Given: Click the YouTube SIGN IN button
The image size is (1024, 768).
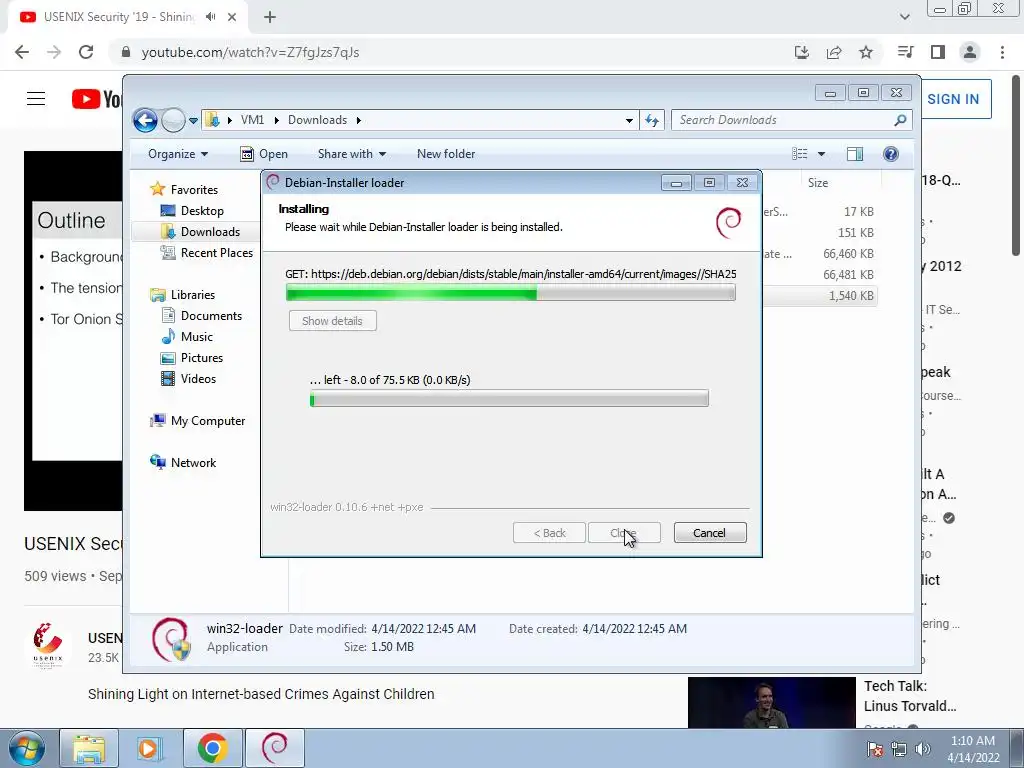Looking at the screenshot, I should pyautogui.click(x=953, y=99).
